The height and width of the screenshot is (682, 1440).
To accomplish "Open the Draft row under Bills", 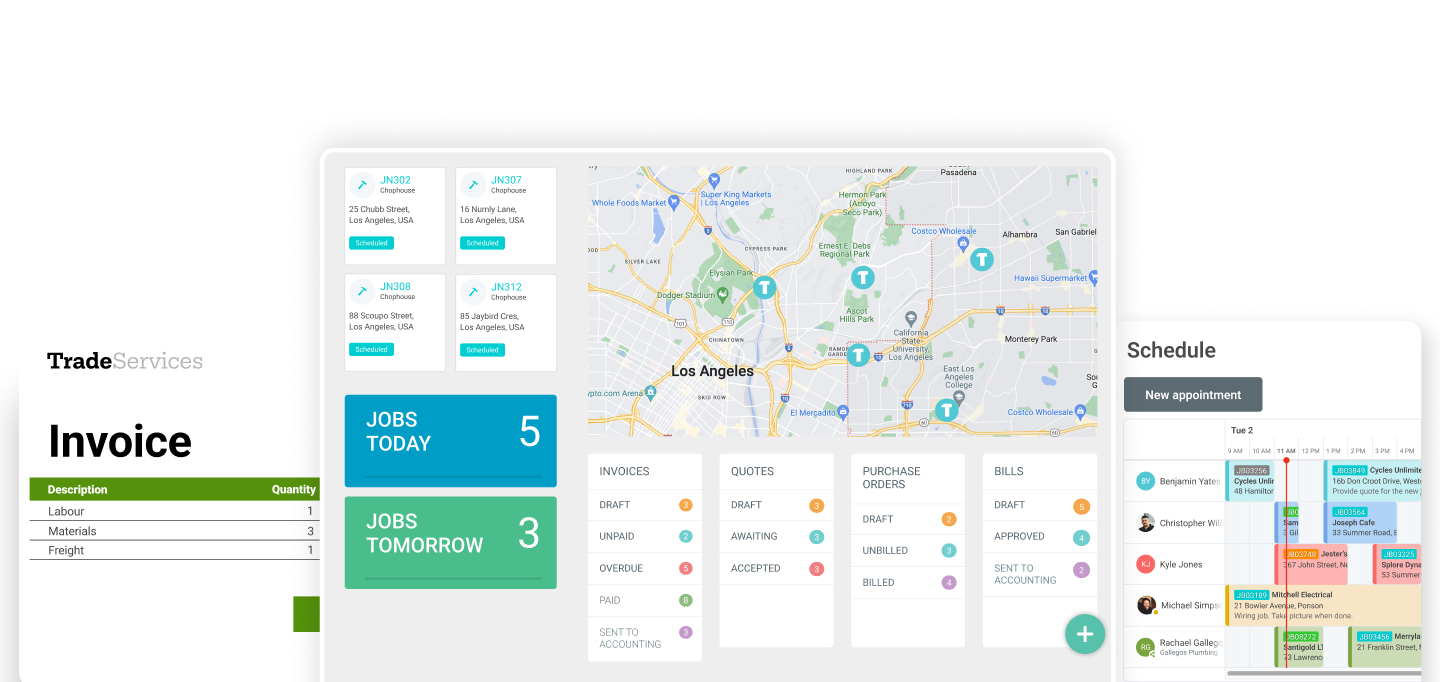I will (1040, 505).
